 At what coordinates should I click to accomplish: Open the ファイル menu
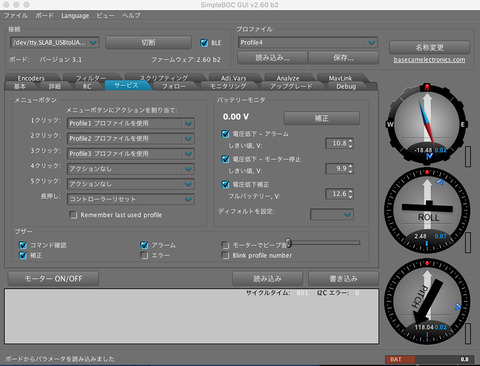click(x=16, y=16)
